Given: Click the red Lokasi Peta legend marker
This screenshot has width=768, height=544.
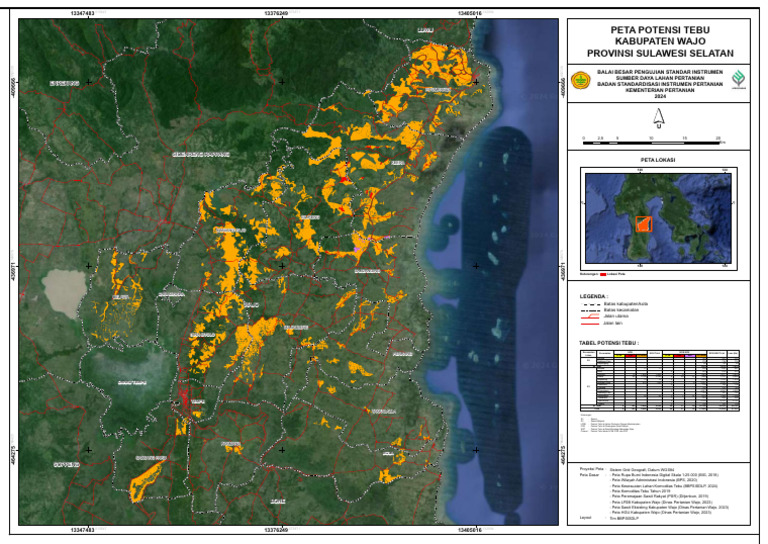Looking at the screenshot, I should click(603, 274).
